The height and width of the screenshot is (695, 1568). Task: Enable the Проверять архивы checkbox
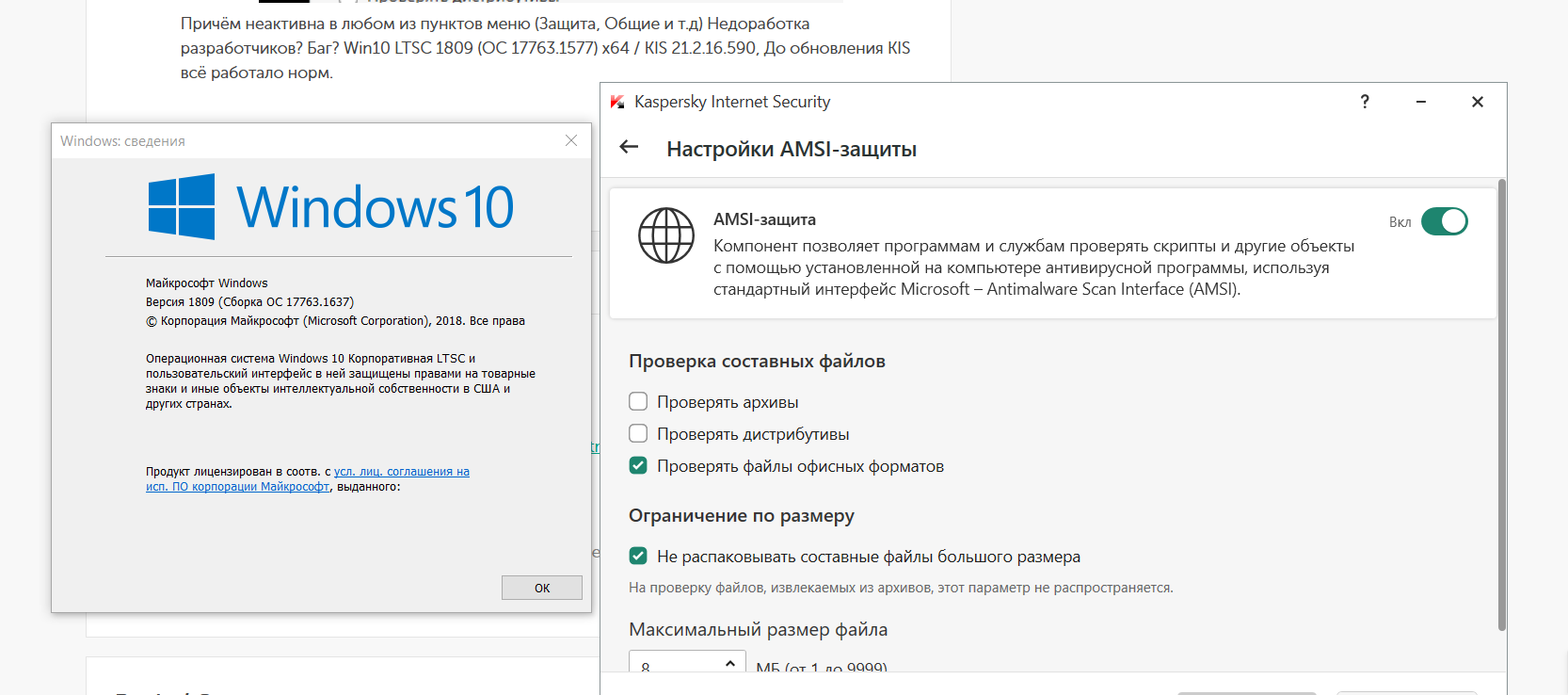pos(638,402)
